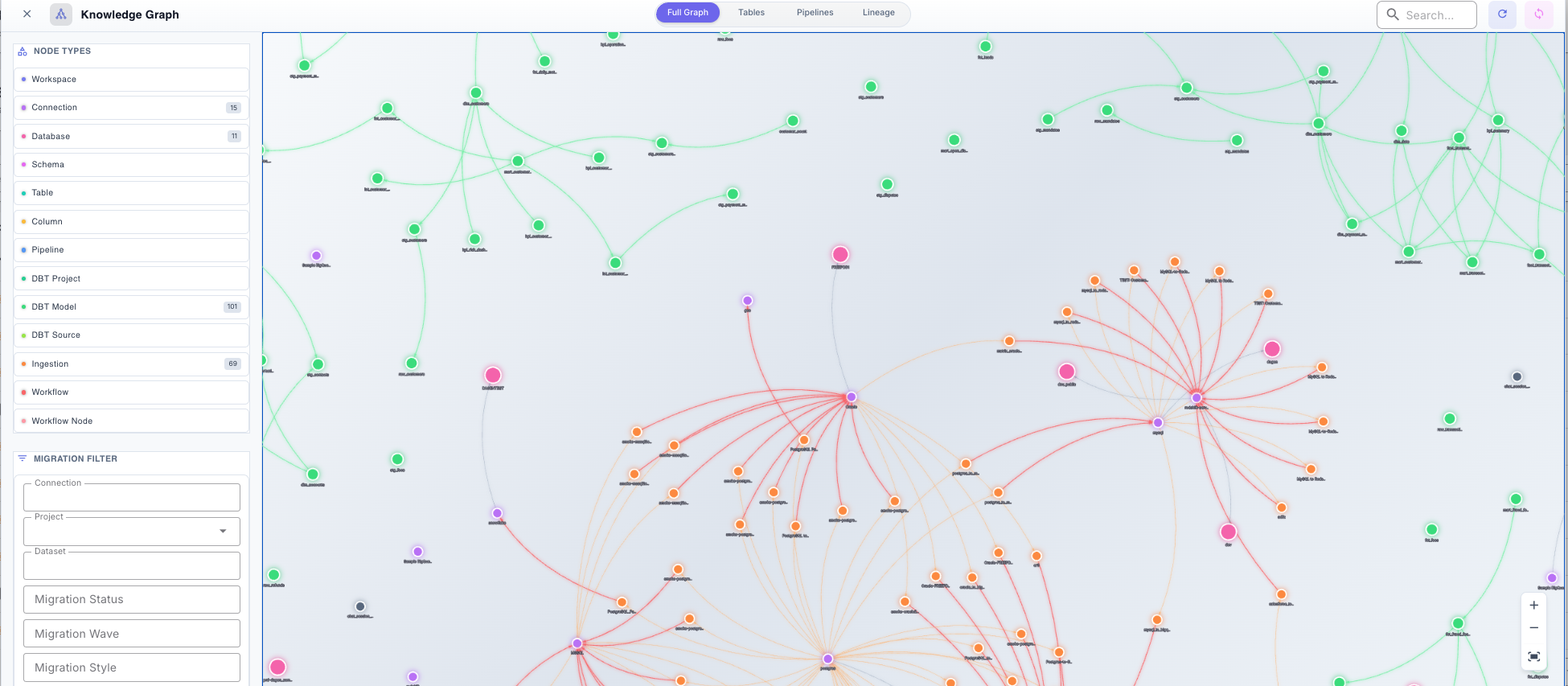
Task: Fit the graph to view icon
Action: [1533, 657]
